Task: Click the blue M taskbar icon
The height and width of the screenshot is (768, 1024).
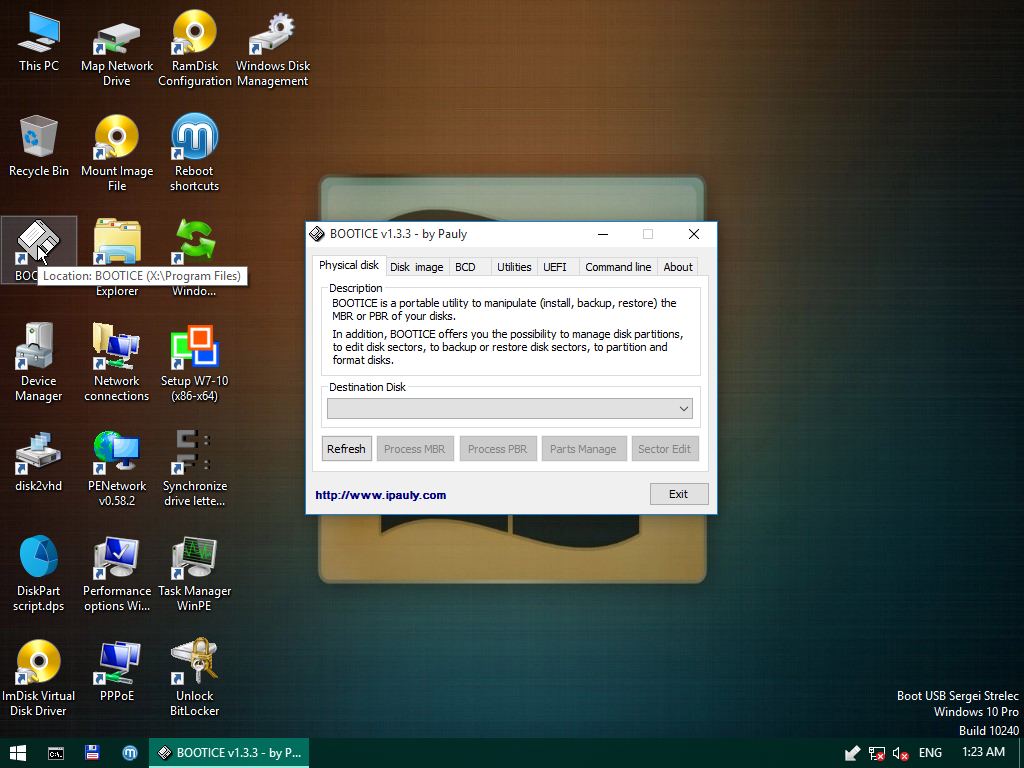Action: (x=130, y=753)
